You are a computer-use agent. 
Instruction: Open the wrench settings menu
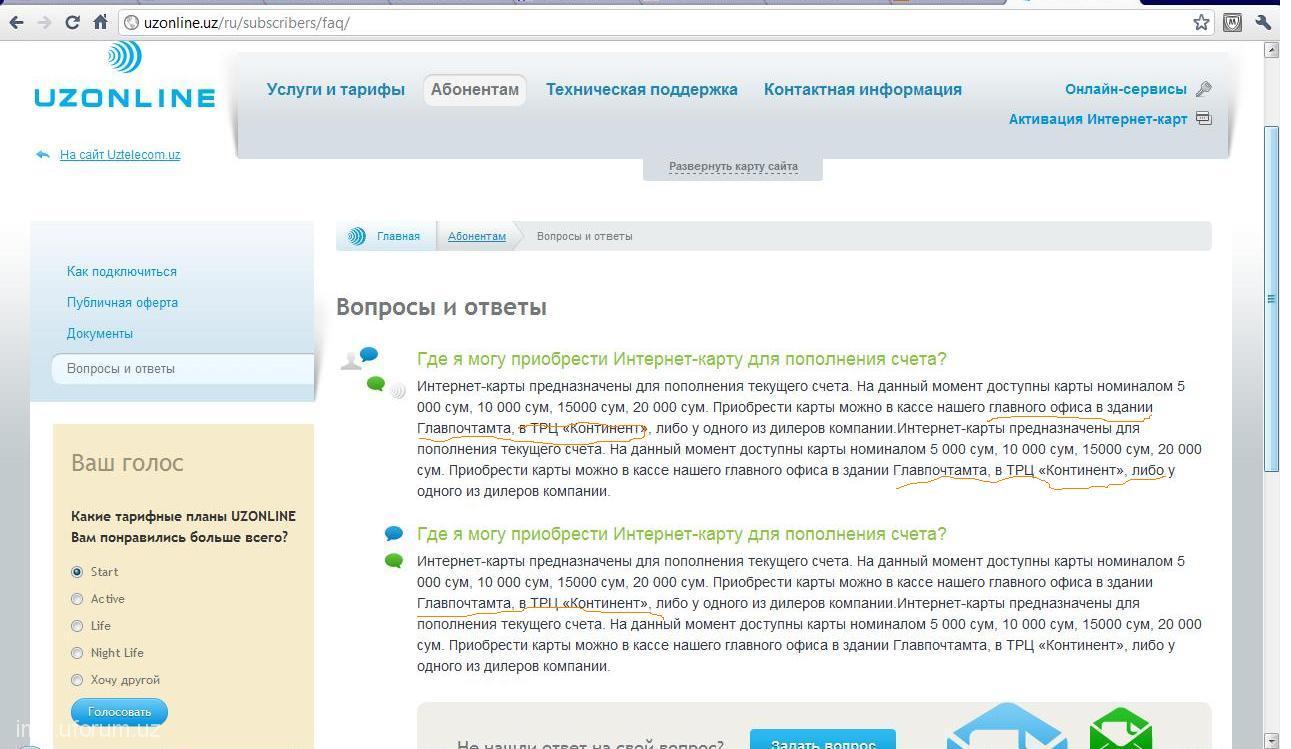(1263, 22)
